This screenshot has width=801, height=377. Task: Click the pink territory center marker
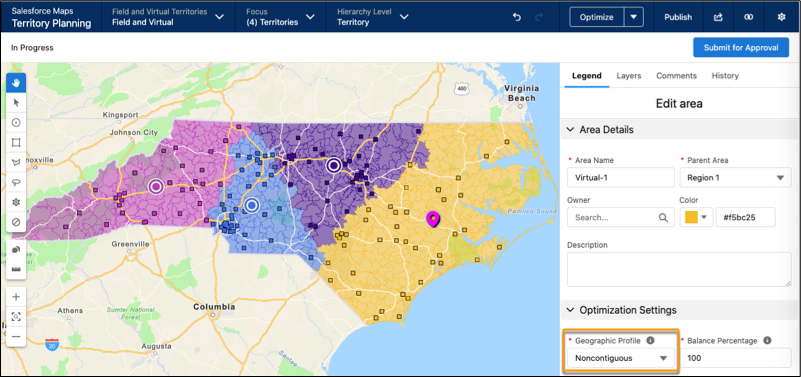click(156, 186)
